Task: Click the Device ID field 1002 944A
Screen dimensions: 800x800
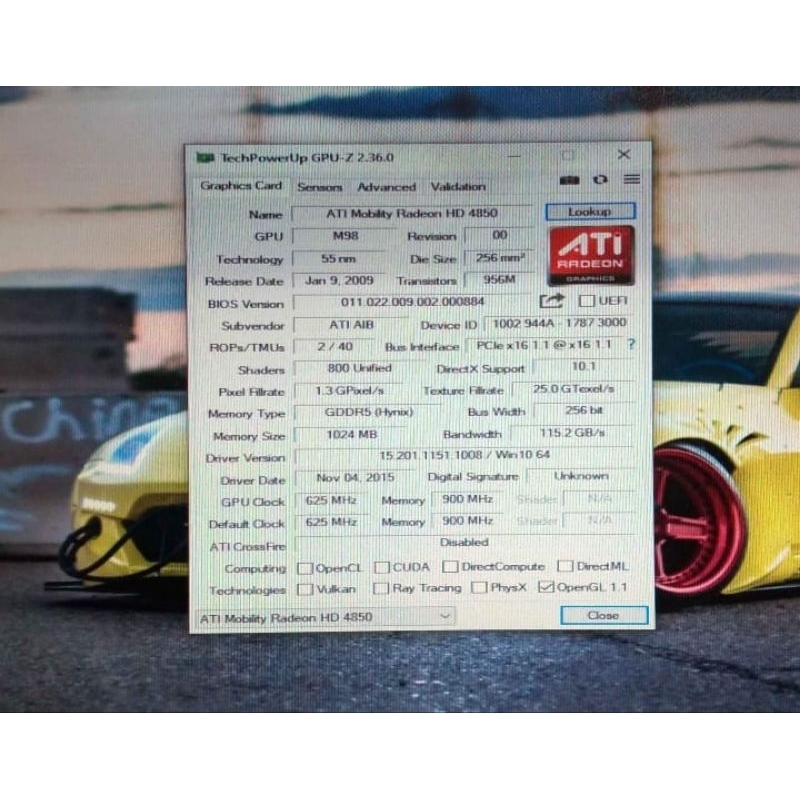Action: [x=559, y=323]
